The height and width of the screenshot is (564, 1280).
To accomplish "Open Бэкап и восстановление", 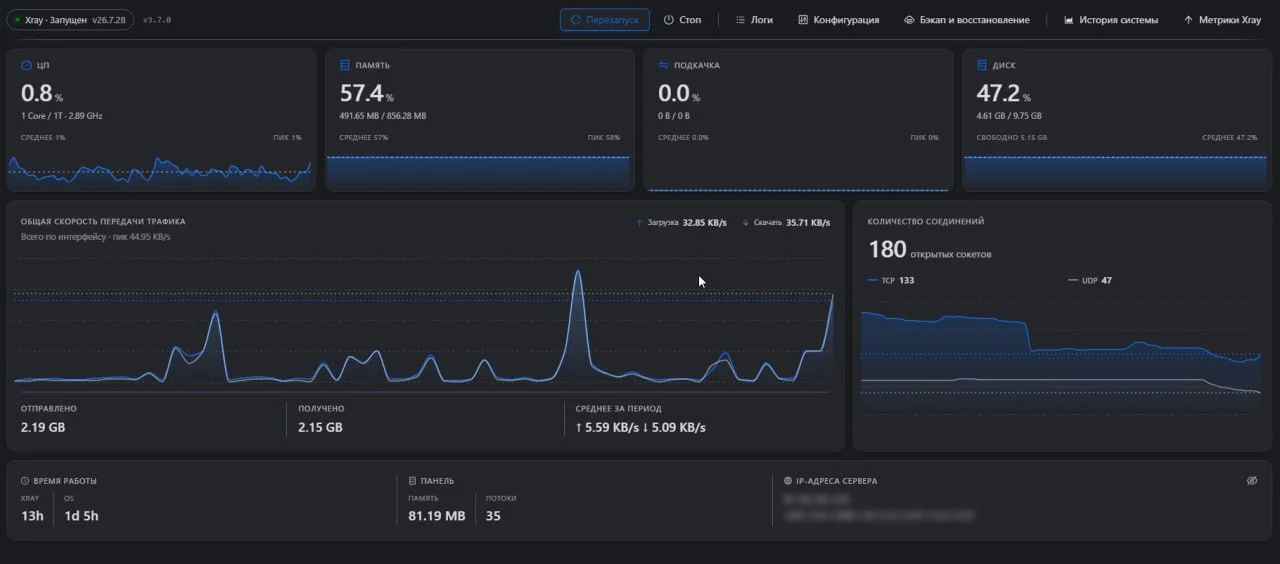I will coord(966,20).
